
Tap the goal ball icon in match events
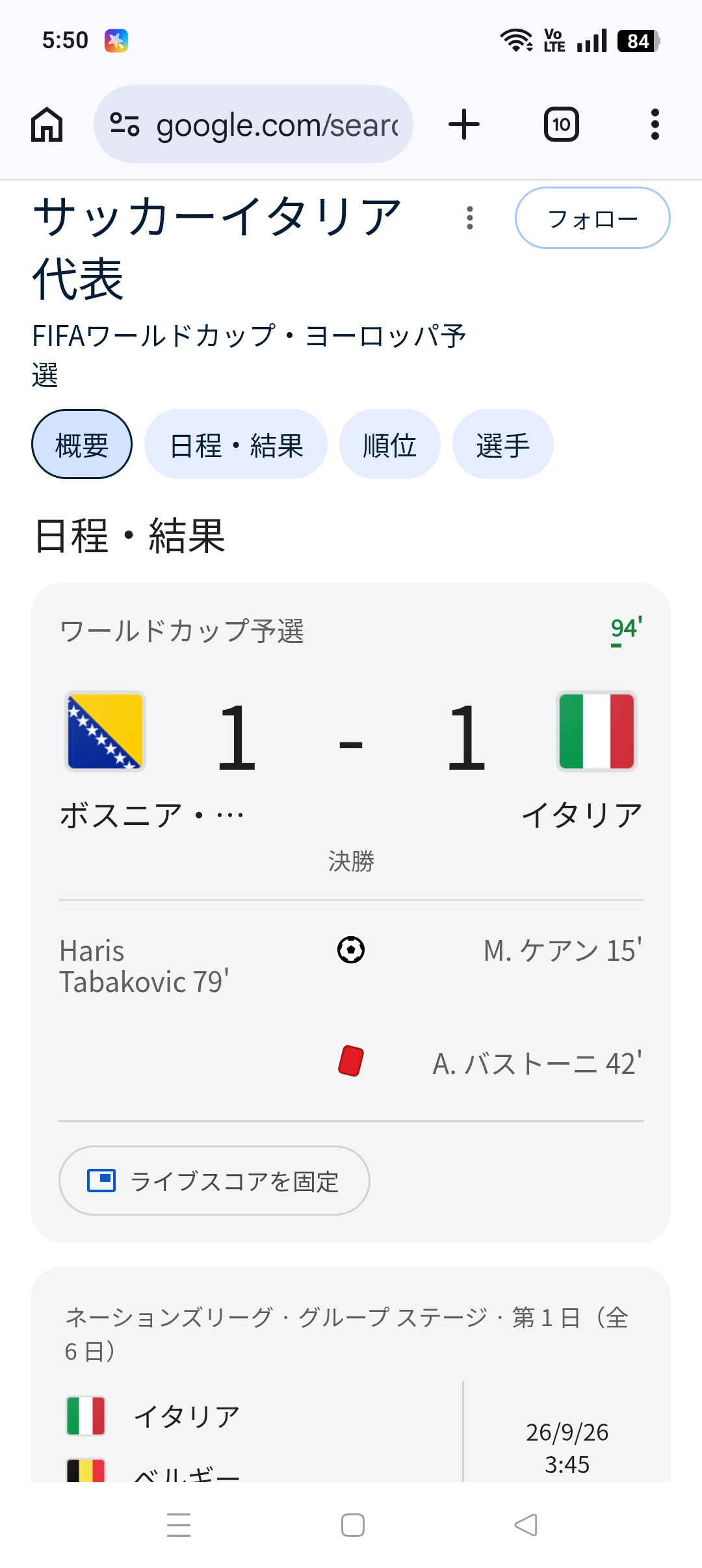click(351, 950)
